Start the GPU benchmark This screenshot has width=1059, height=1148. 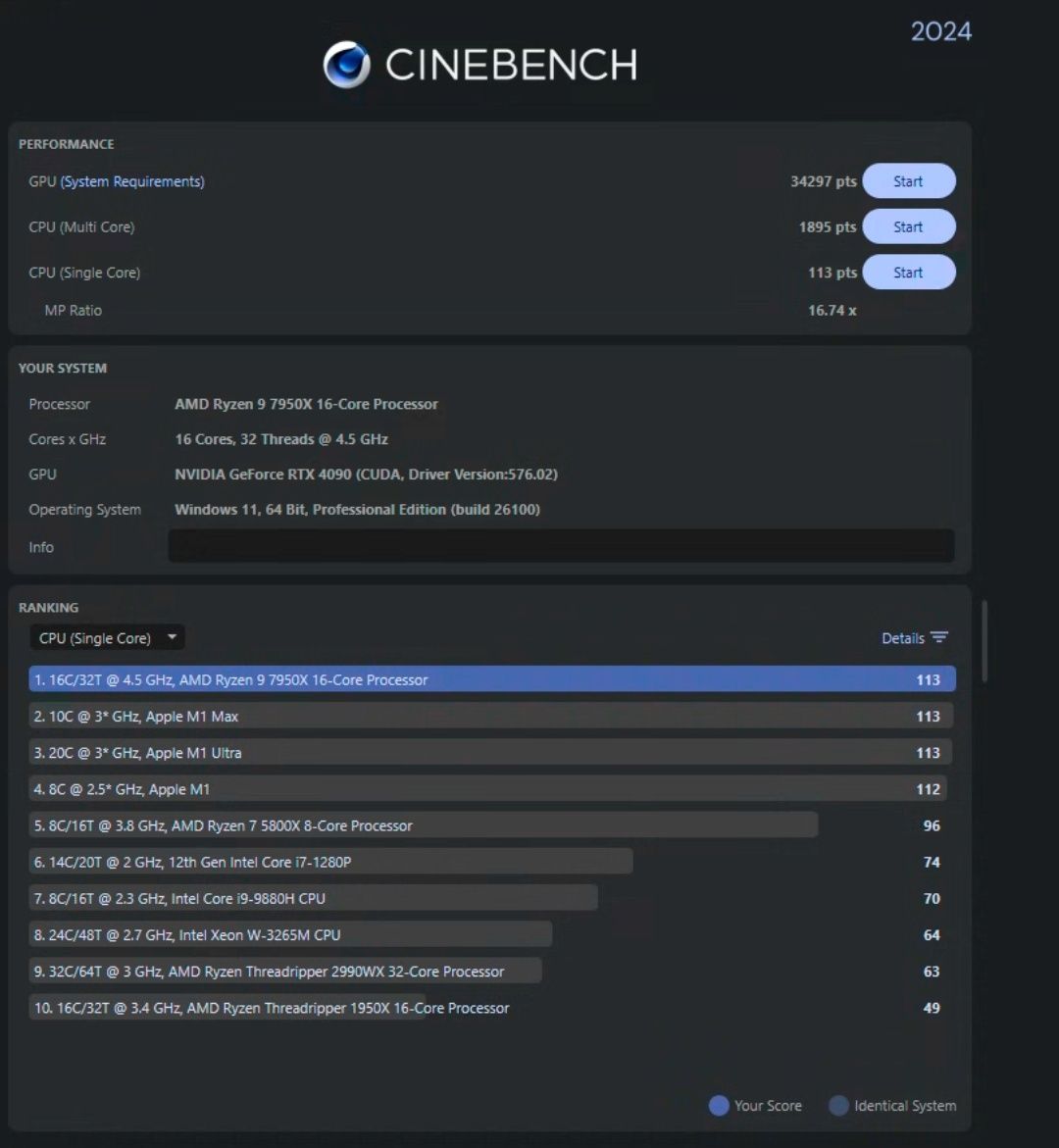click(908, 180)
